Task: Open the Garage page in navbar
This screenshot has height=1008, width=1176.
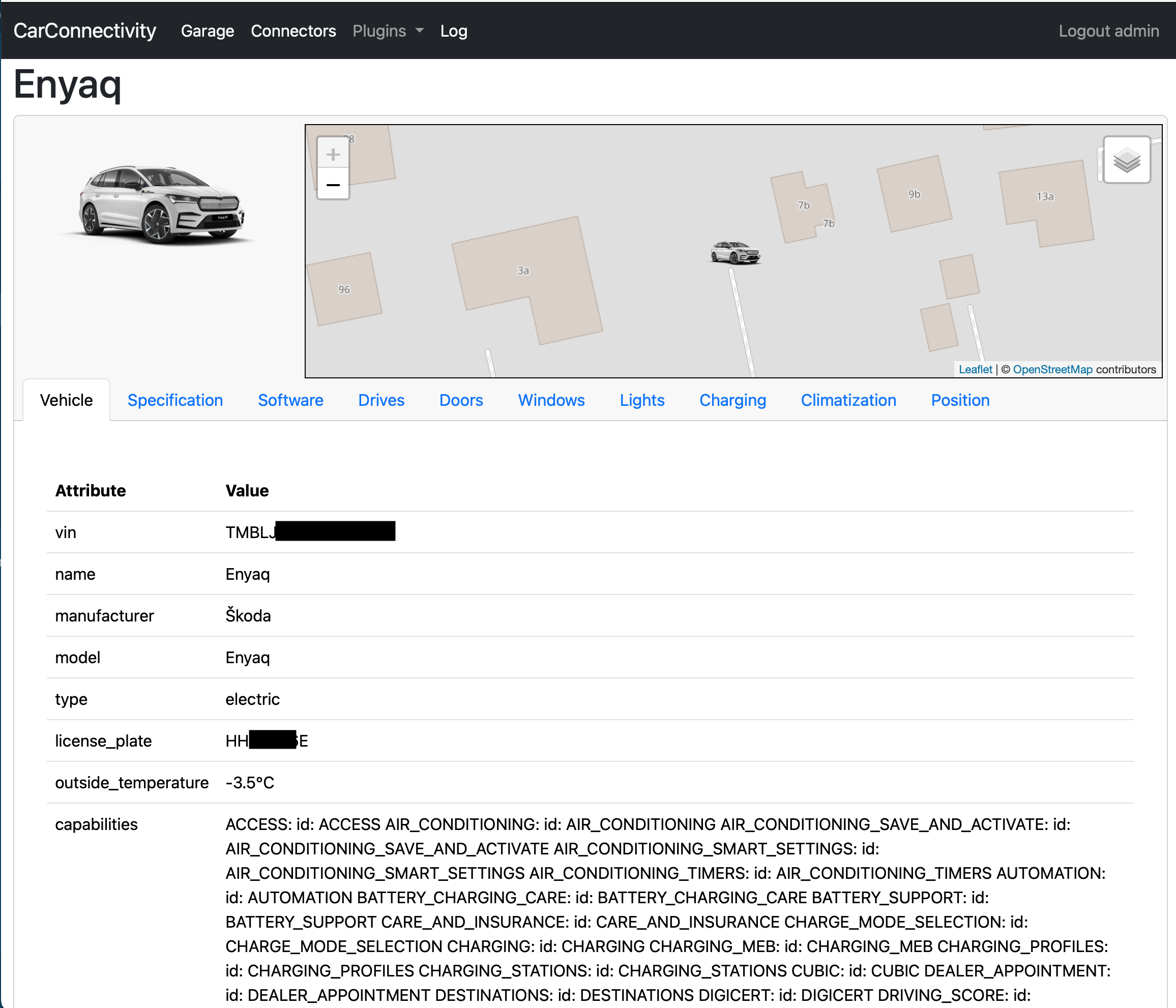Action: point(207,31)
